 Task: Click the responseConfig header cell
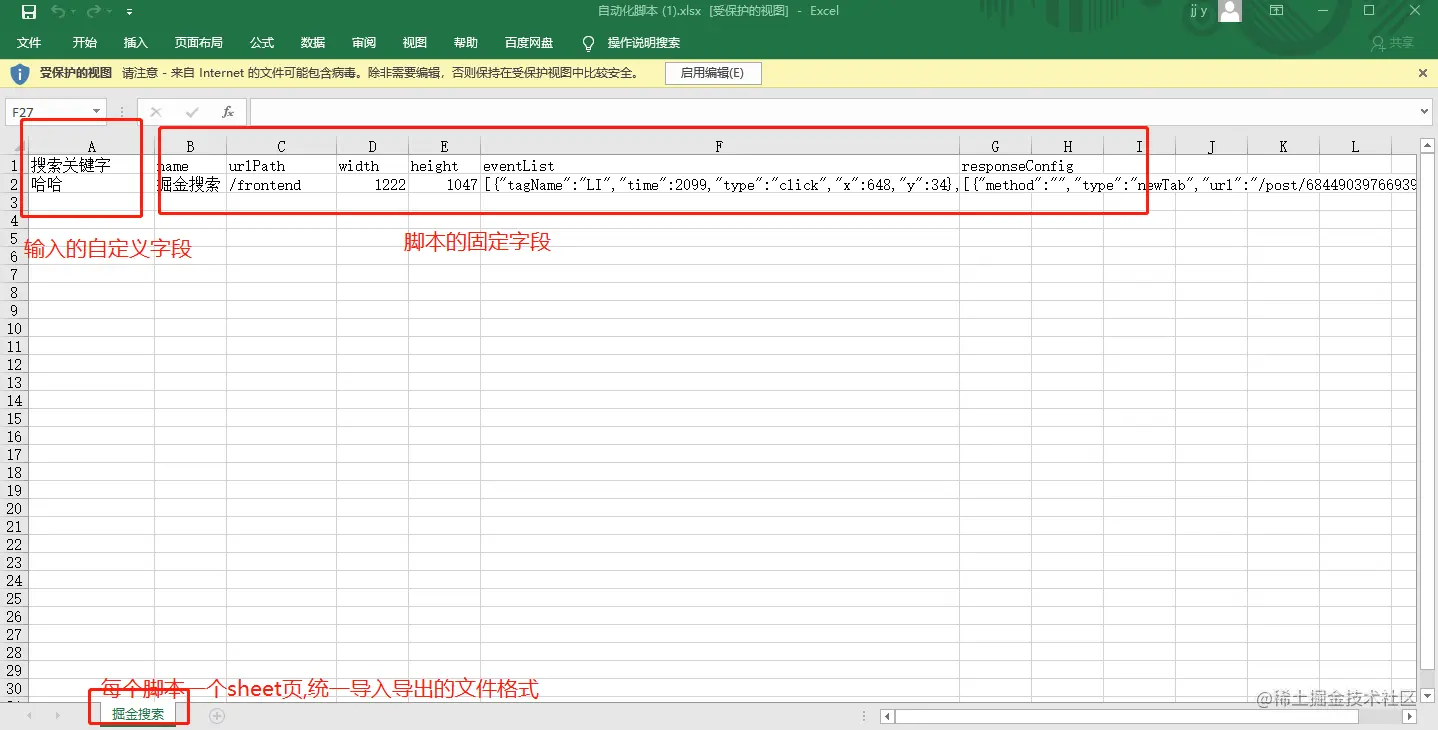tap(995, 166)
